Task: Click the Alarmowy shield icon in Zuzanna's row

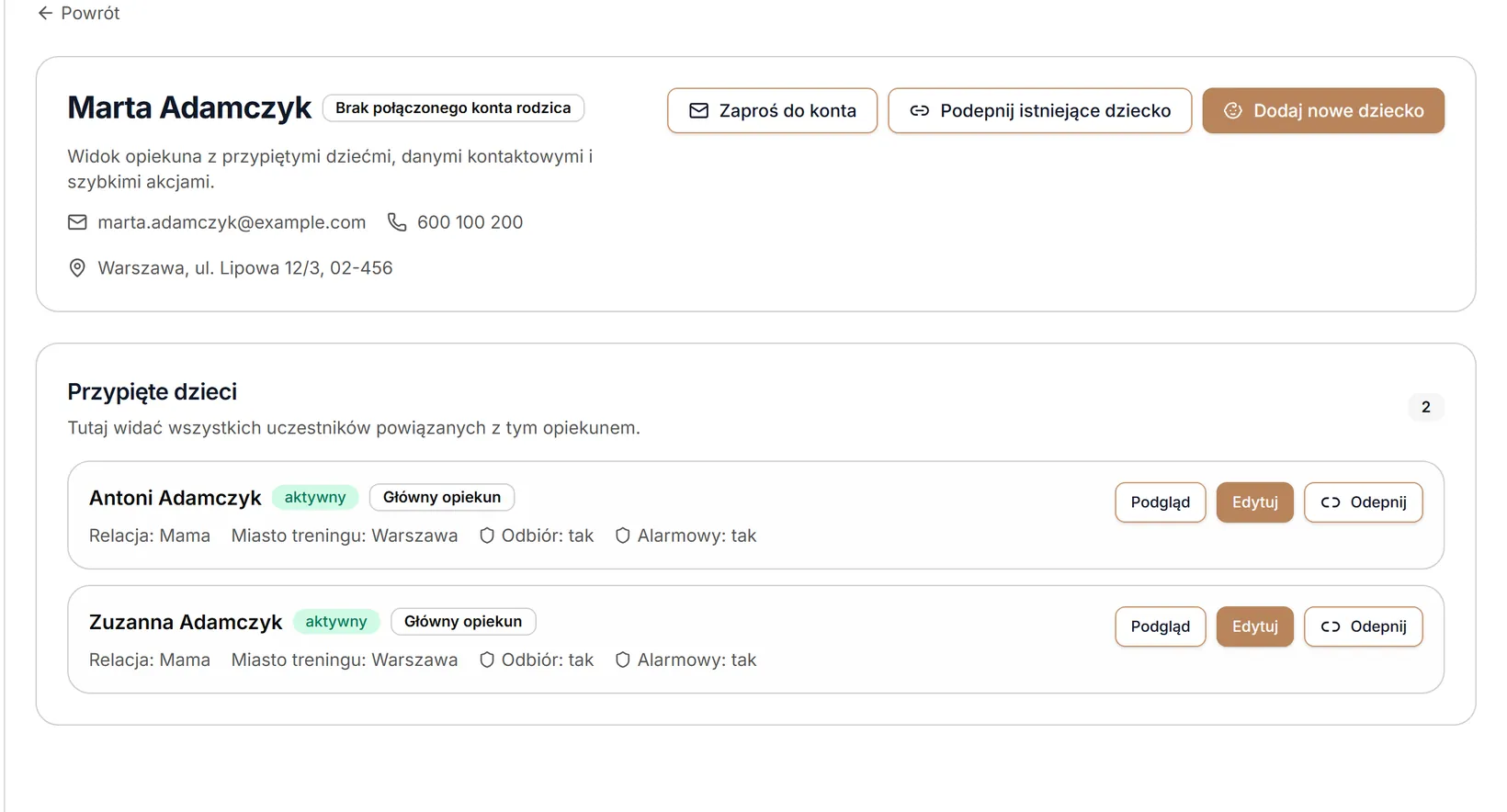Action: coord(622,660)
